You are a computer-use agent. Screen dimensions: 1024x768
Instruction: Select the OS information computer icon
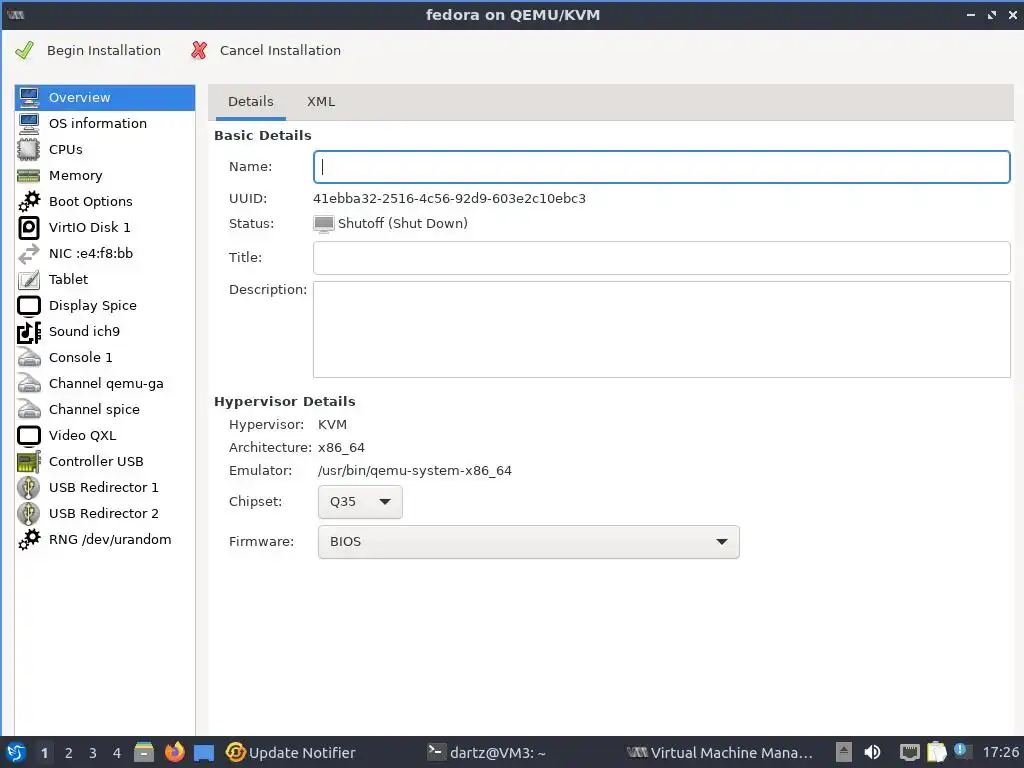[29, 123]
